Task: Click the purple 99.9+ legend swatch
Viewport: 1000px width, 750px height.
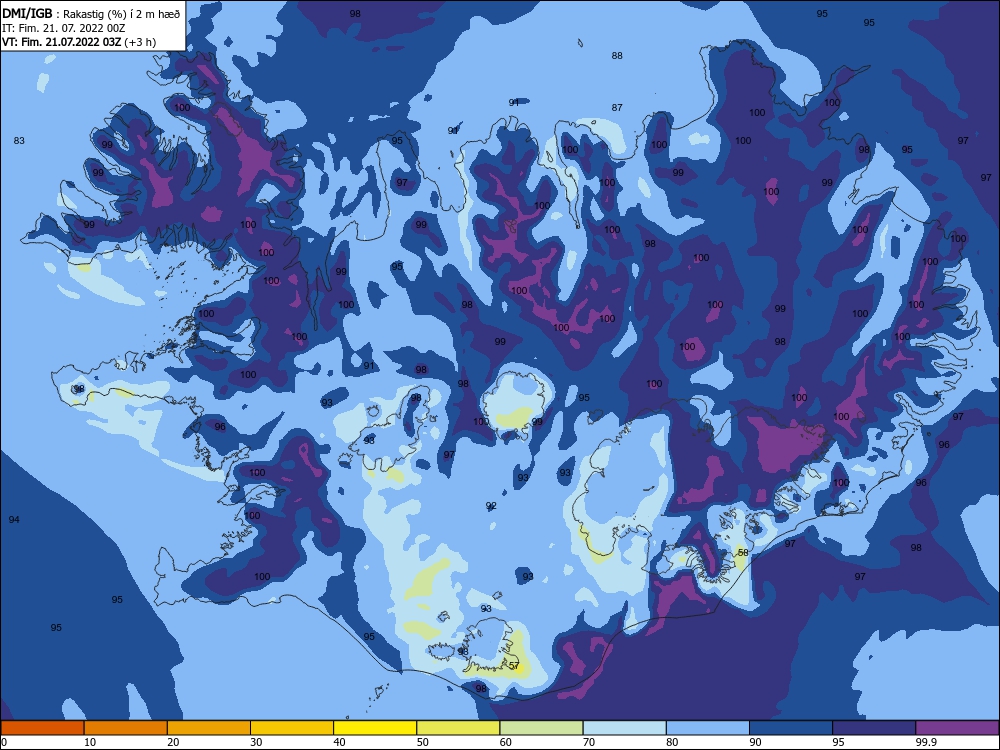Action: click(x=957, y=728)
